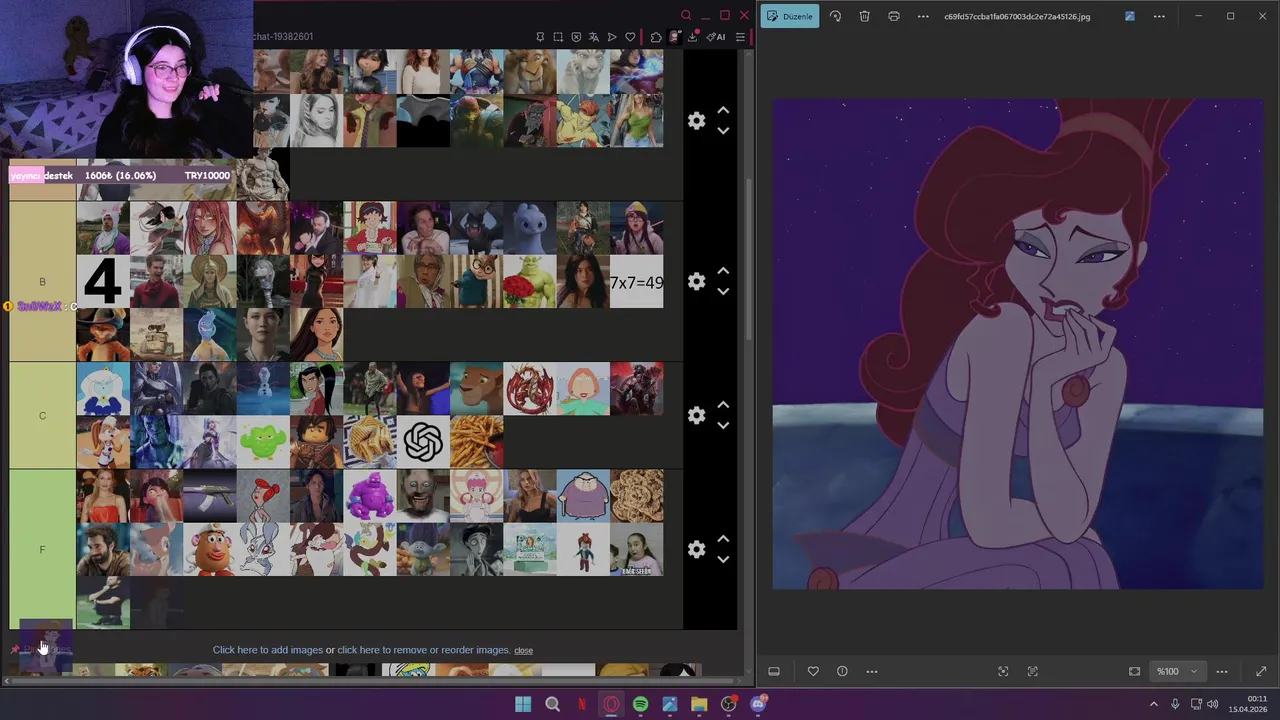Move the C tier row down
The width and height of the screenshot is (1280, 720).
coord(723,425)
